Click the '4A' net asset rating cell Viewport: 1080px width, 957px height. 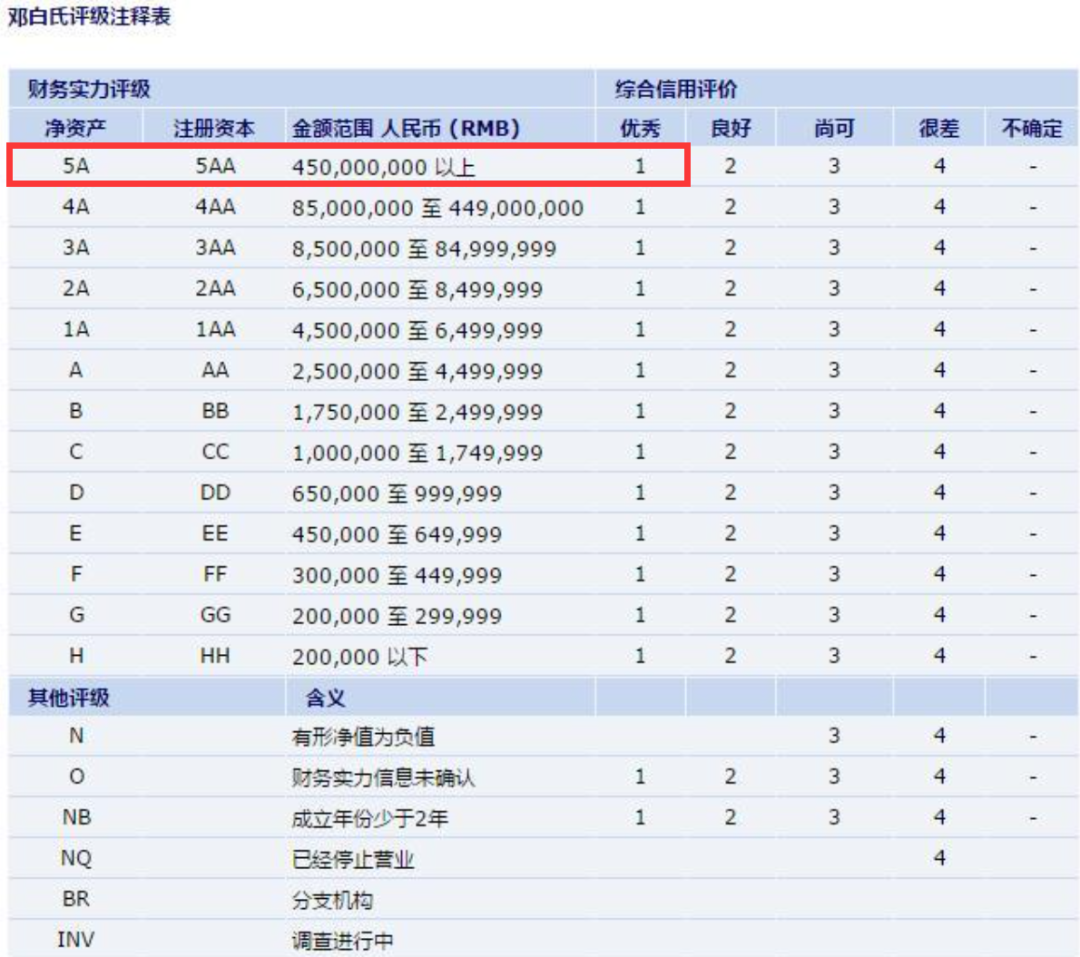click(x=76, y=207)
